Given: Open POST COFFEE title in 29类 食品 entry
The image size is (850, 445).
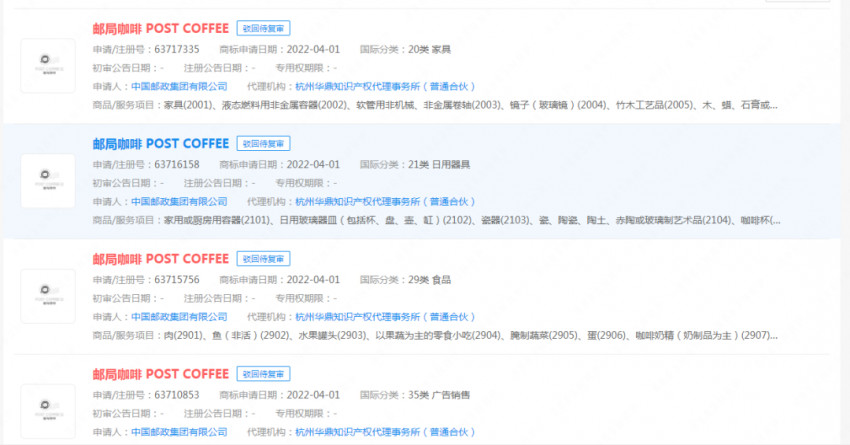Looking at the screenshot, I should [160, 259].
